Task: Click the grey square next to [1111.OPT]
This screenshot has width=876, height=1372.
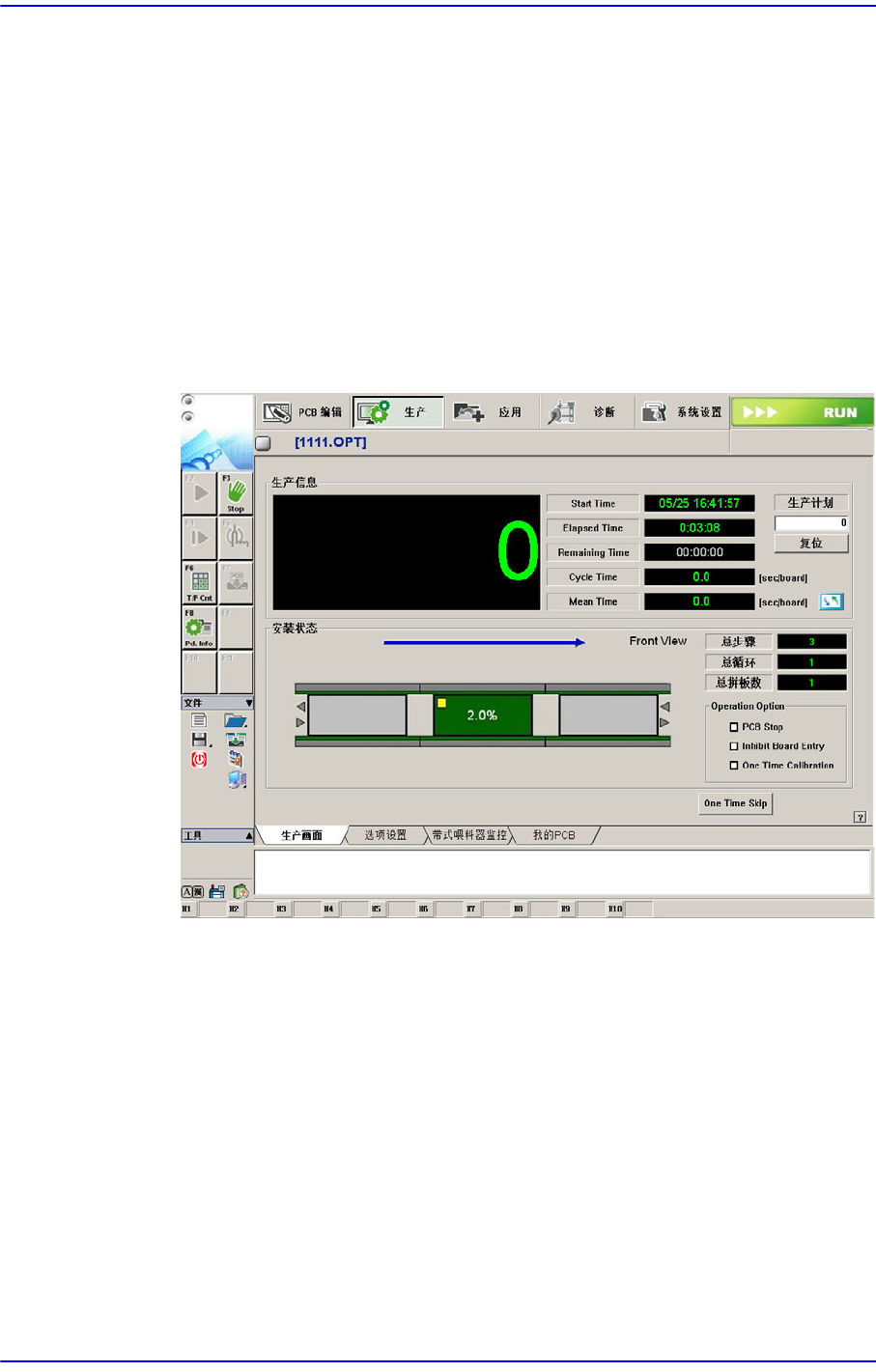Action: (x=263, y=443)
